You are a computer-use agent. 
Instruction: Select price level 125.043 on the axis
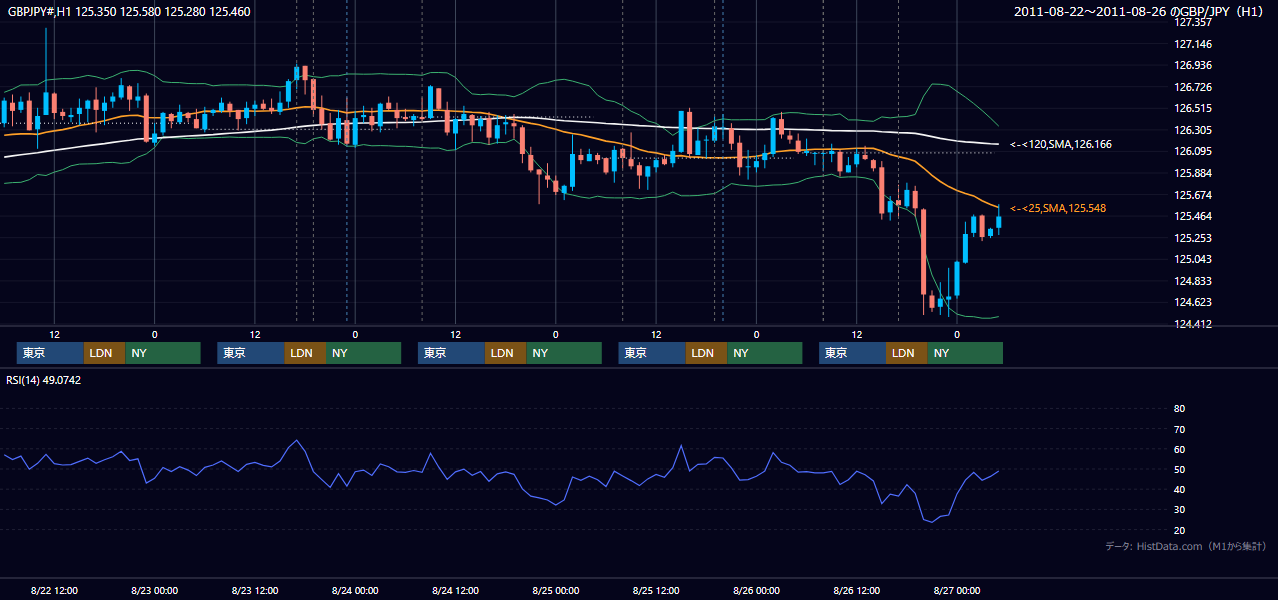(x=1193, y=259)
